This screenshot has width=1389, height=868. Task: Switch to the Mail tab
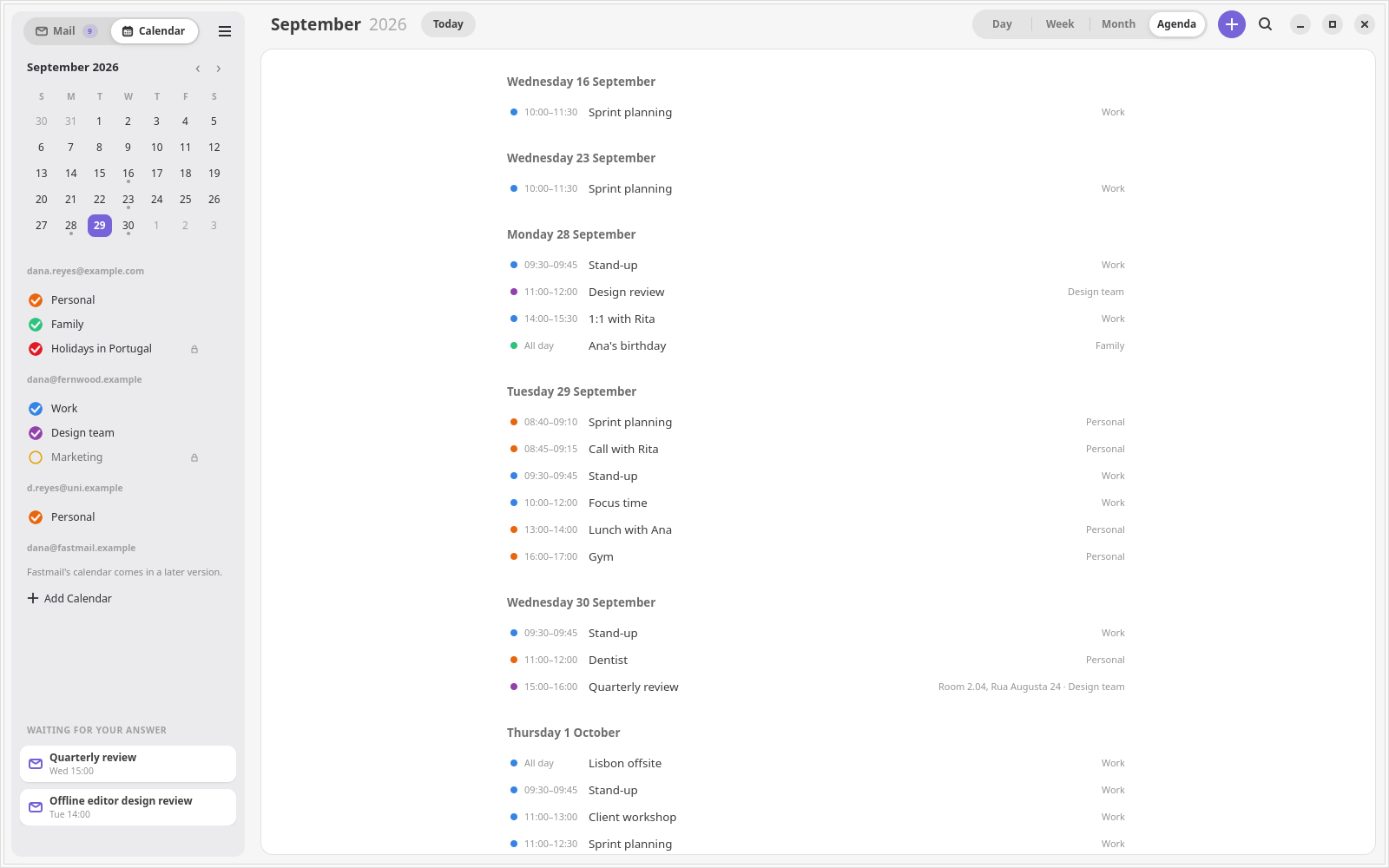(x=65, y=31)
